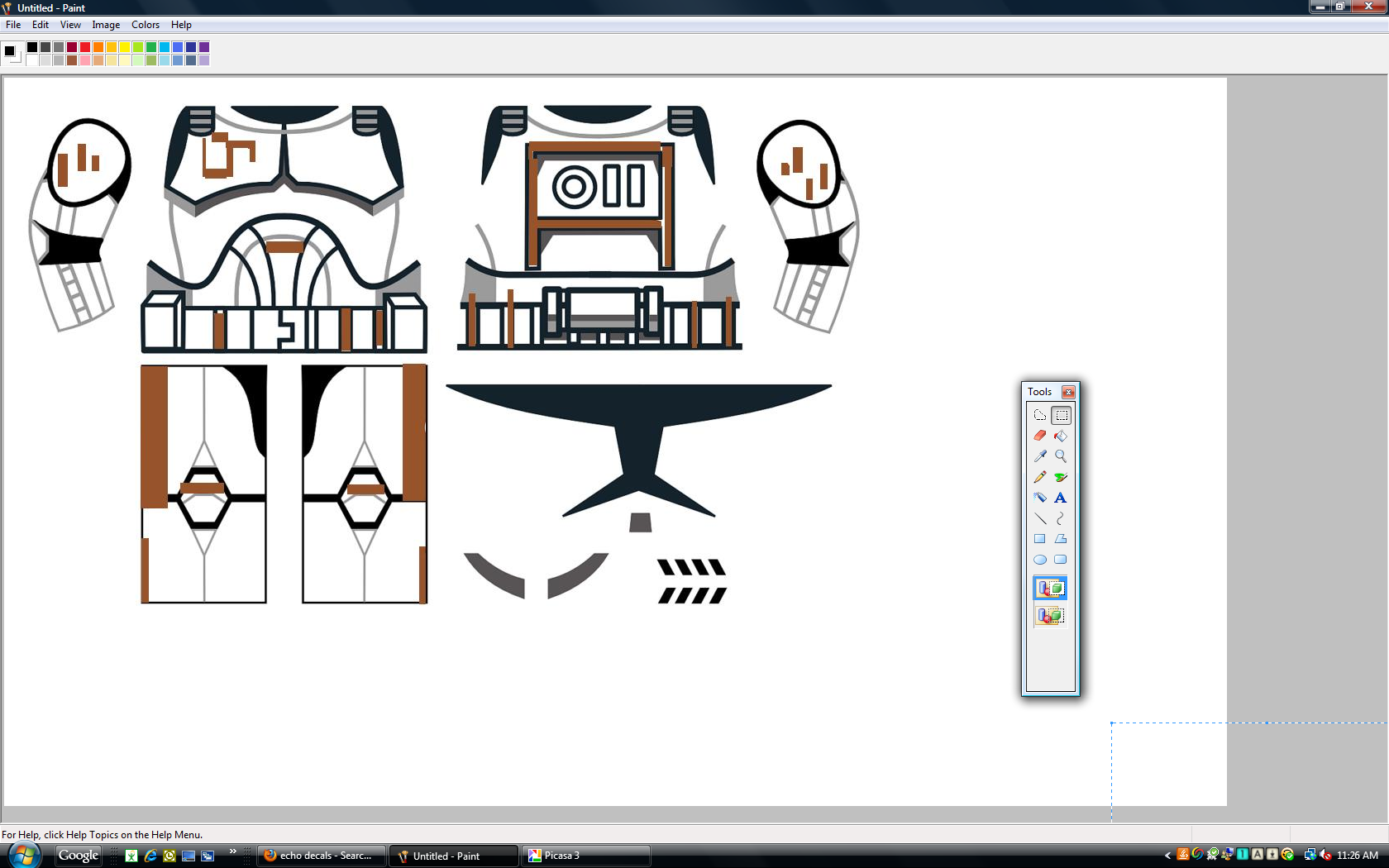Open the Colors menu
Image resolution: width=1389 pixels, height=868 pixels.
(146, 25)
